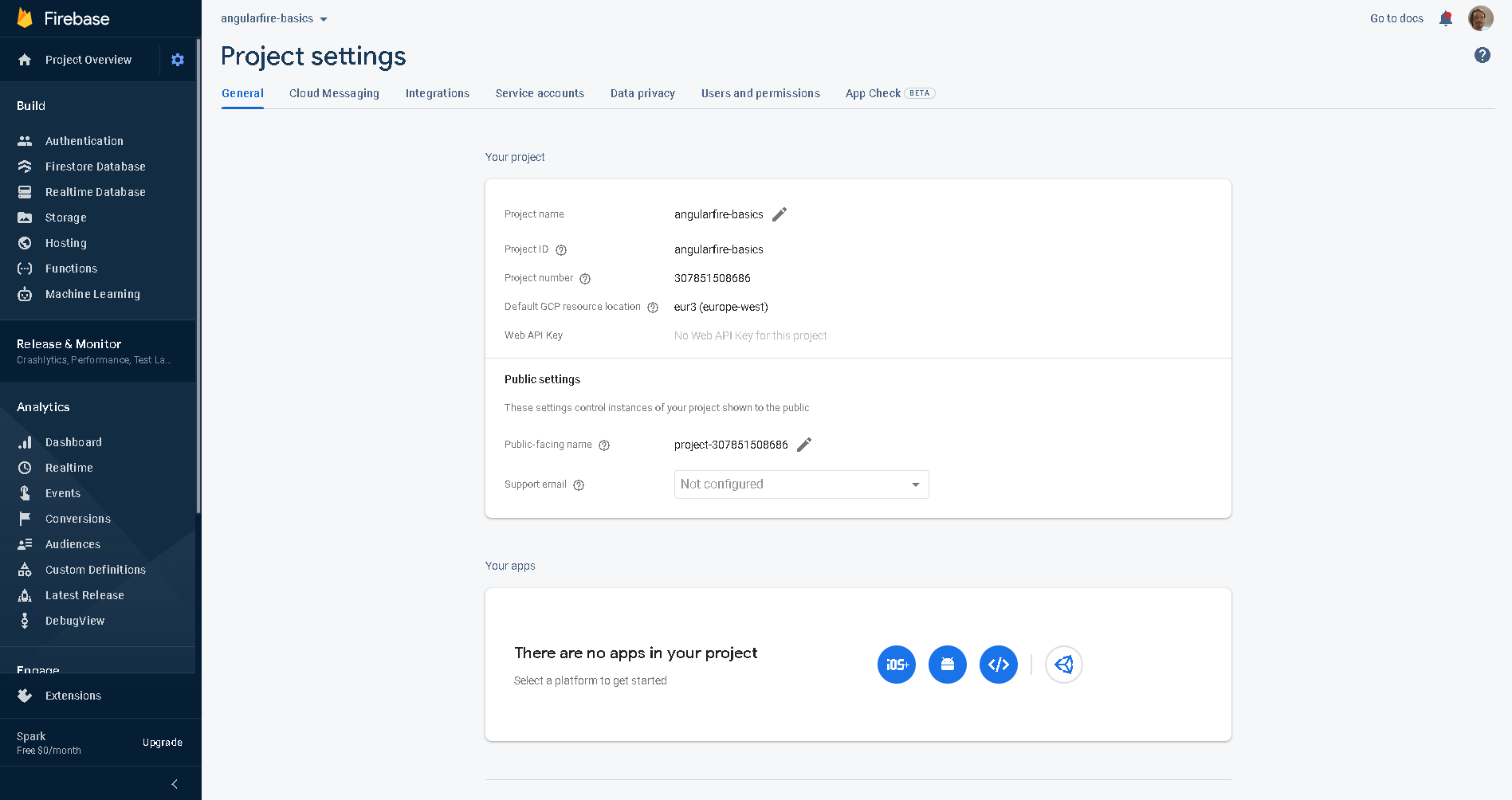
Task: Open the angularfire-basics project switcher dropdown
Action: click(x=274, y=18)
